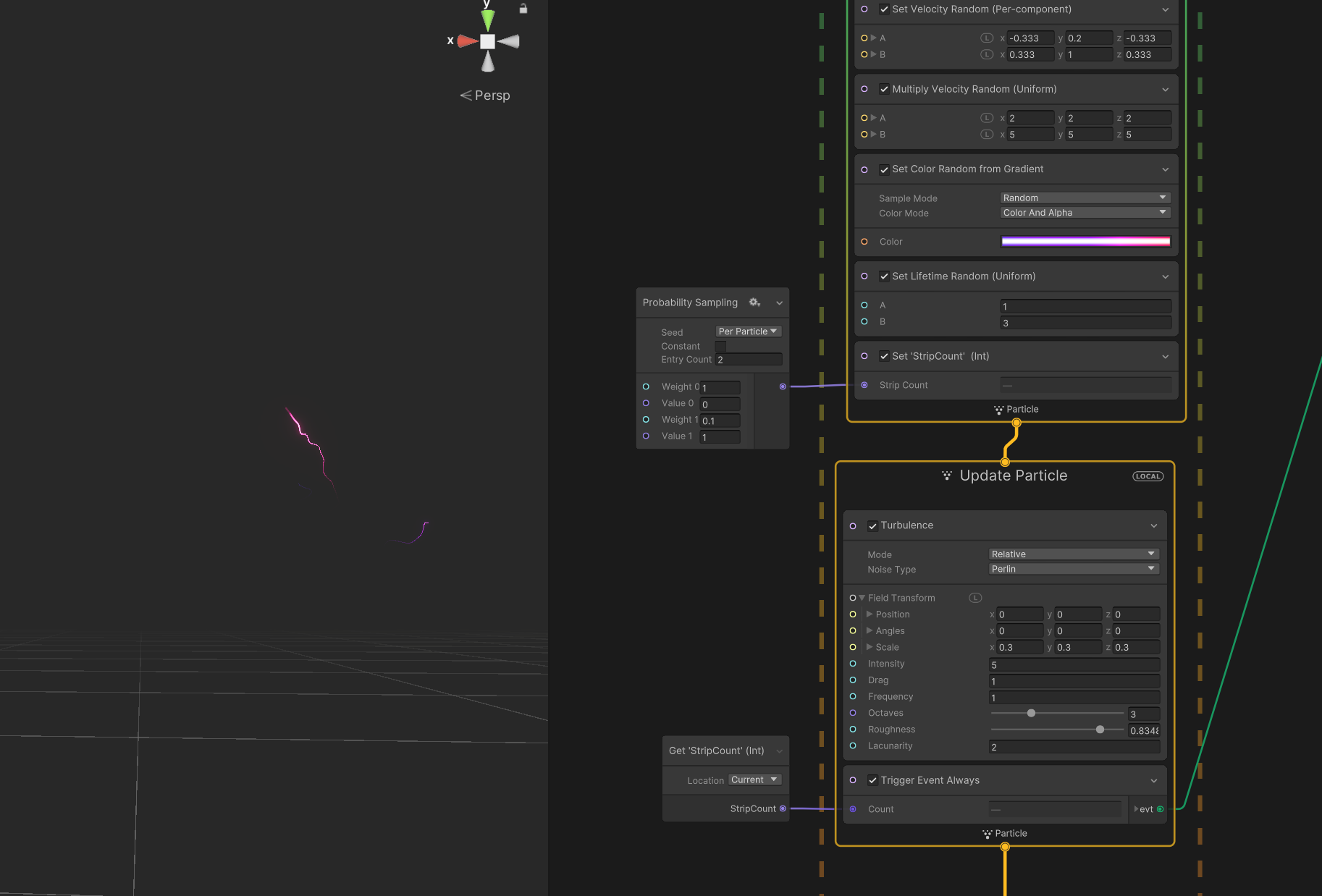Click the Value 1 input port
The height and width of the screenshot is (896, 1322).
[x=646, y=436]
